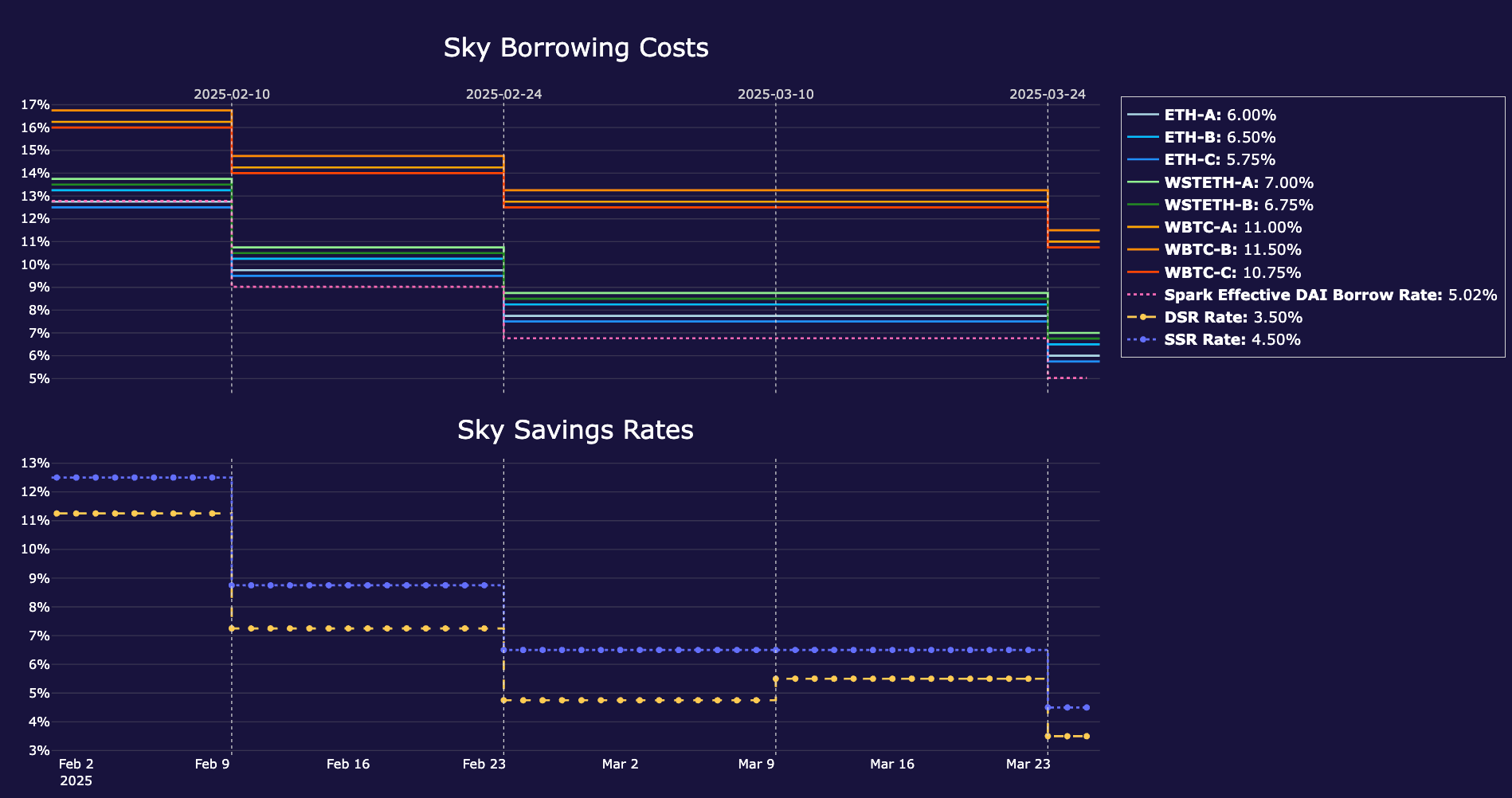This screenshot has height=798, width=1512.
Task: Select the 2025-03-24 date annotation
Action: [x=1048, y=94]
